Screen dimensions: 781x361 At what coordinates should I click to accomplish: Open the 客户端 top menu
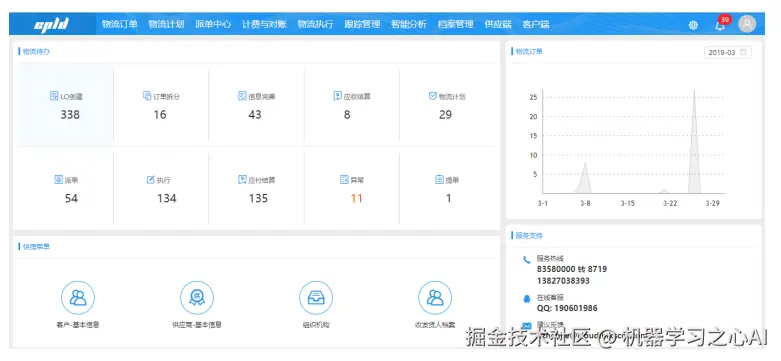pyautogui.click(x=536, y=24)
